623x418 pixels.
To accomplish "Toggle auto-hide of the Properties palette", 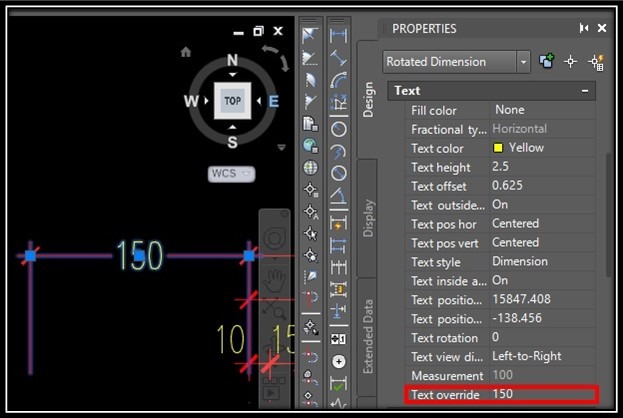I will point(584,28).
